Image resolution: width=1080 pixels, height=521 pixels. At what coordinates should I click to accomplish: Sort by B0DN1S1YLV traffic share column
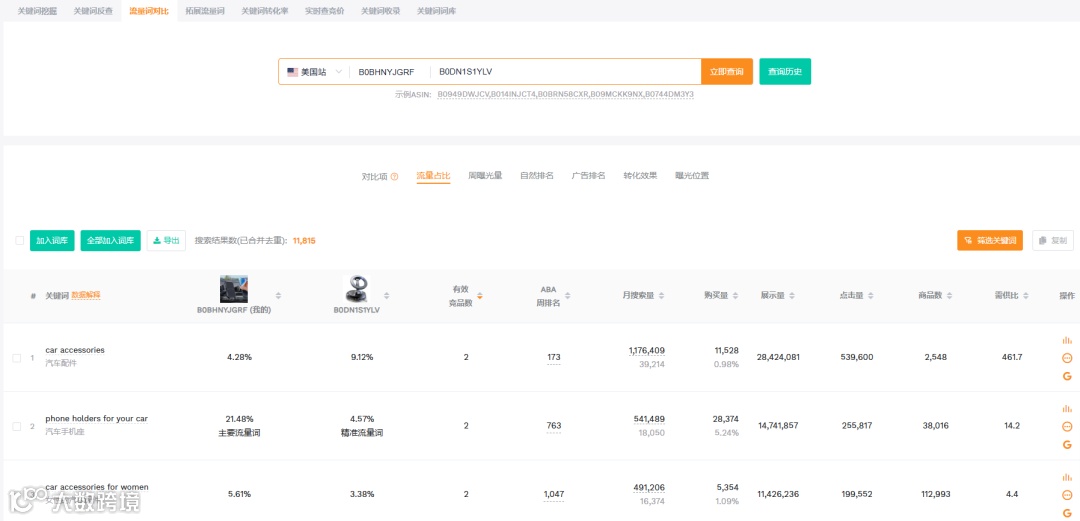386,296
